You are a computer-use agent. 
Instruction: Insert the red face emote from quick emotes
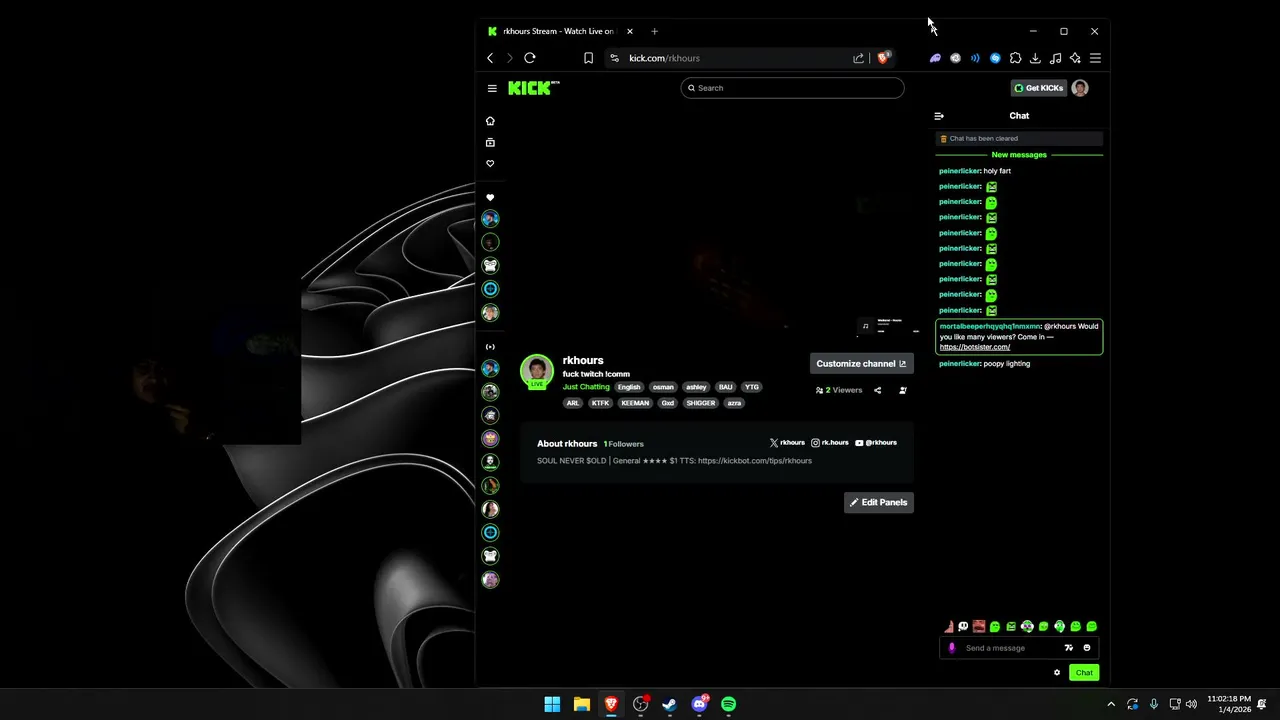pyautogui.click(x=979, y=626)
